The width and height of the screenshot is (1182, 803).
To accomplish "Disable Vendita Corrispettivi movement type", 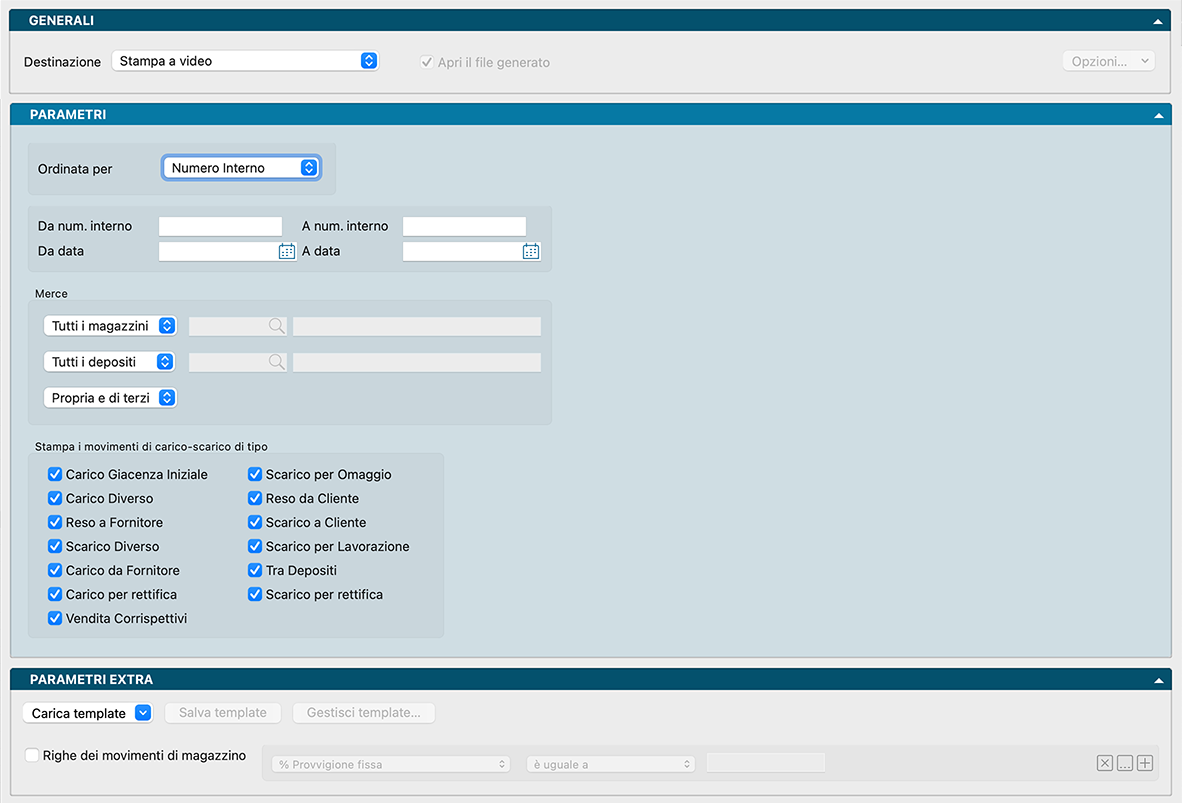I will point(56,618).
